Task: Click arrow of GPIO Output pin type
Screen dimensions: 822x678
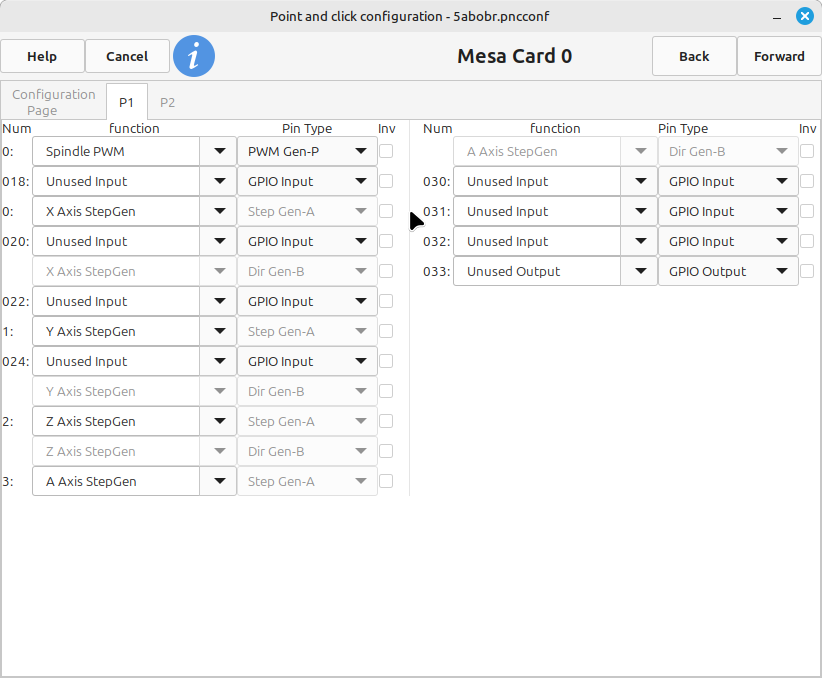Action: click(781, 272)
